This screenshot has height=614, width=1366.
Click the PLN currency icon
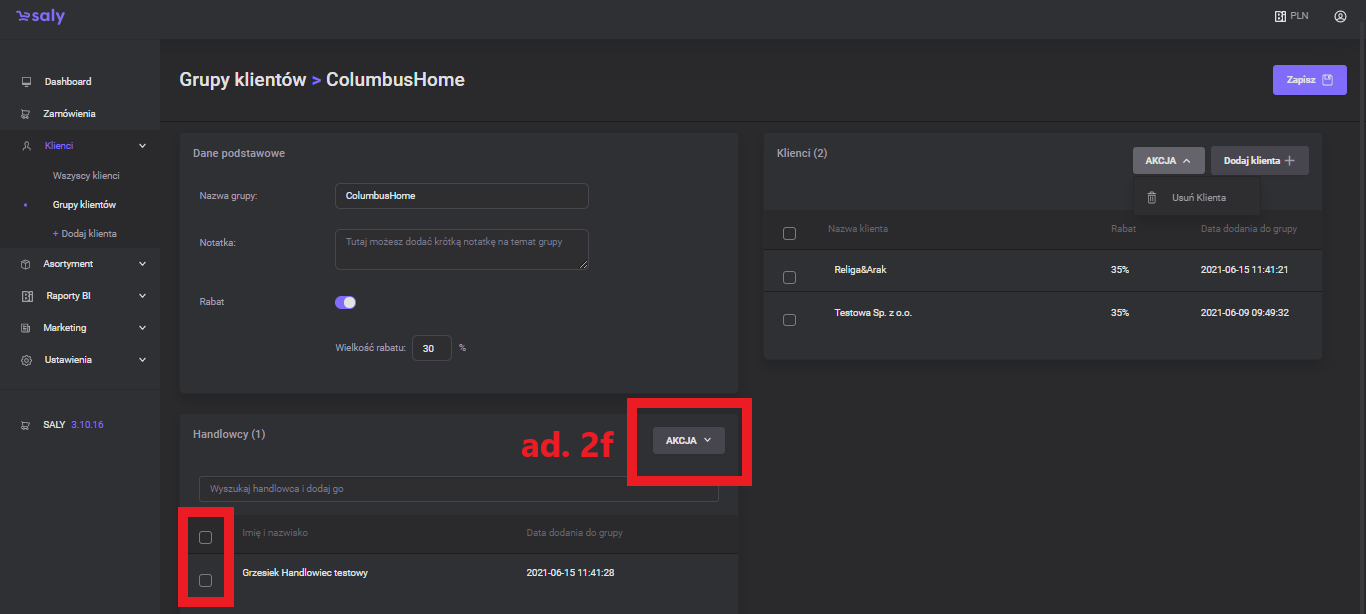pyautogui.click(x=1280, y=16)
